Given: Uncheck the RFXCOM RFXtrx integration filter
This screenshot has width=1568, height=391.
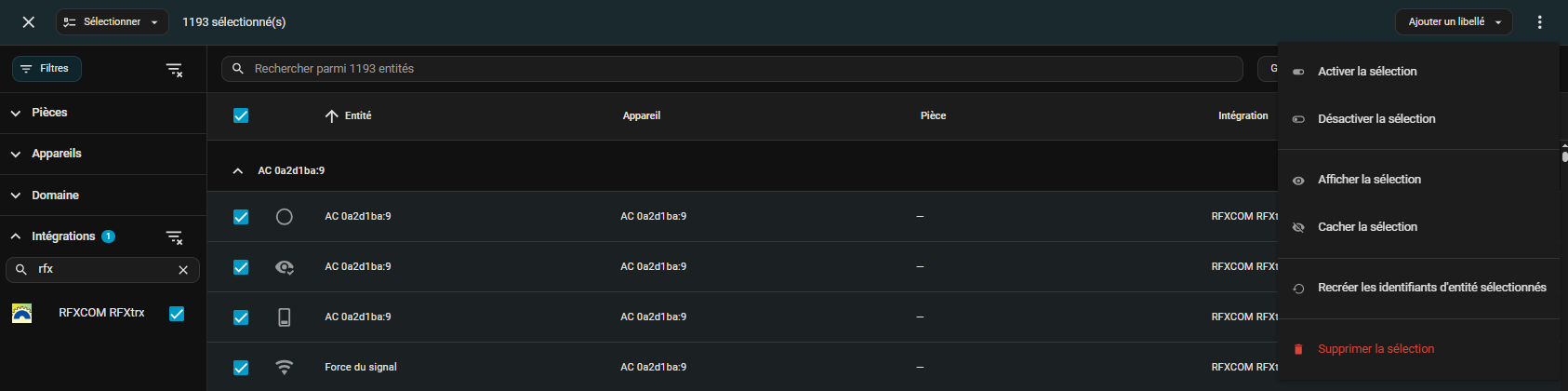Looking at the screenshot, I should click(177, 314).
